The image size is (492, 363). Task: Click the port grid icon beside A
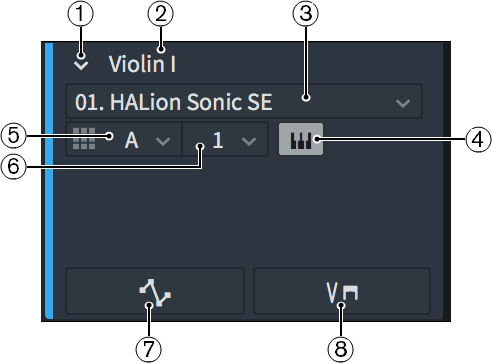(84, 139)
